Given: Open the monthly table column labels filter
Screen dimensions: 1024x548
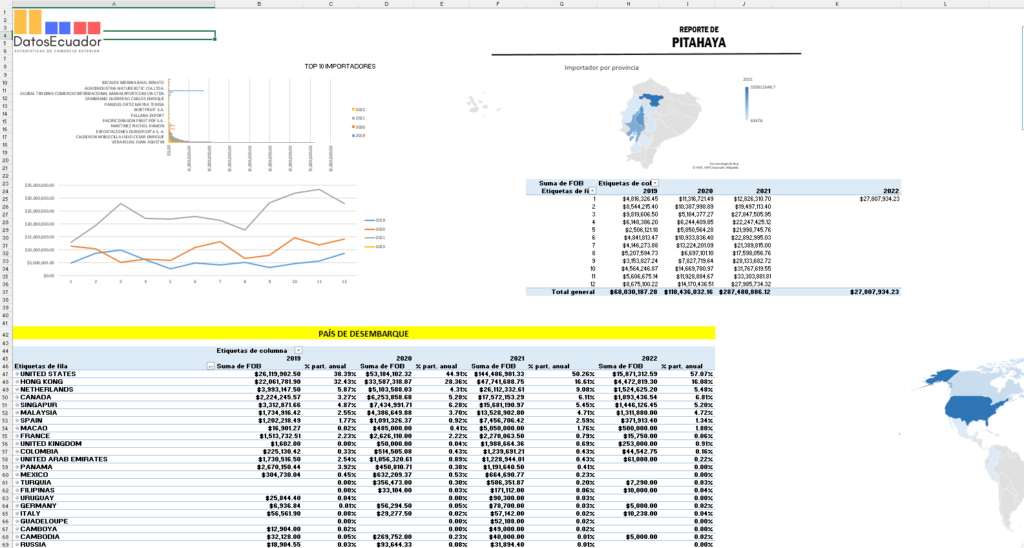Looking at the screenshot, I should tap(655, 183).
